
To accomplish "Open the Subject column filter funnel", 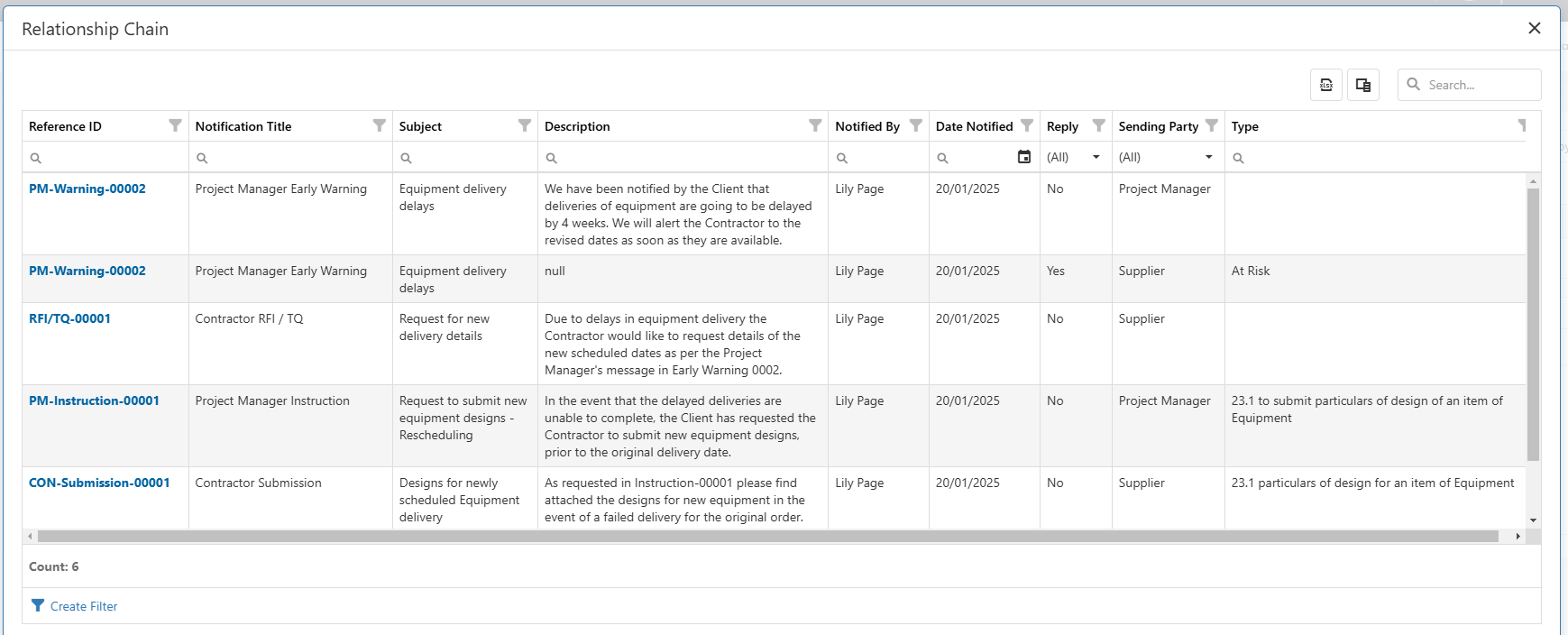I will [525, 125].
